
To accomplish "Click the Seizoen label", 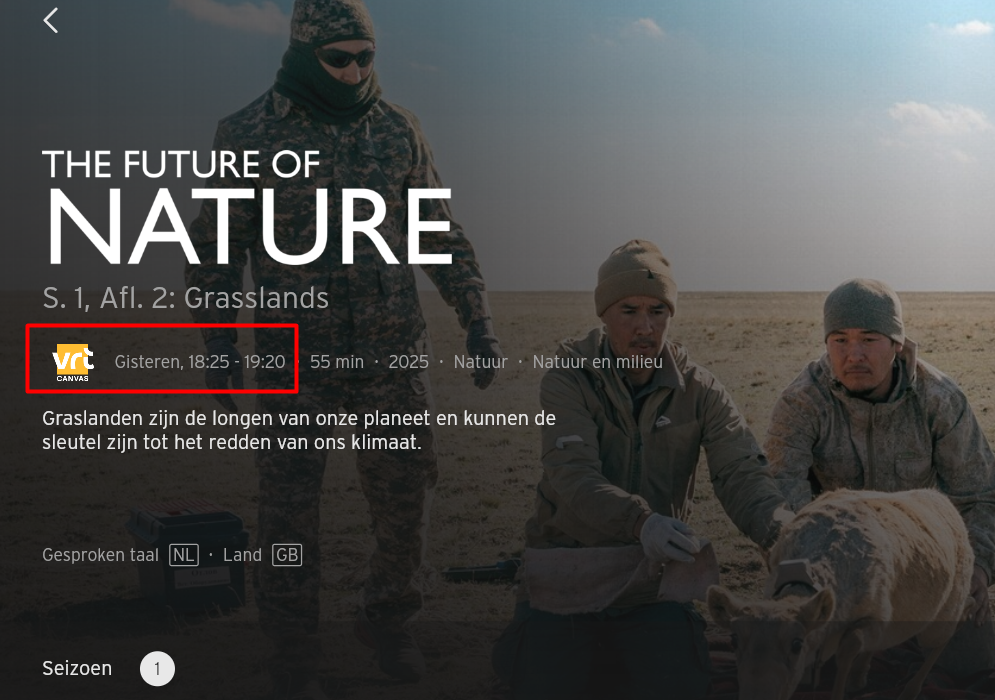I will [x=77, y=668].
